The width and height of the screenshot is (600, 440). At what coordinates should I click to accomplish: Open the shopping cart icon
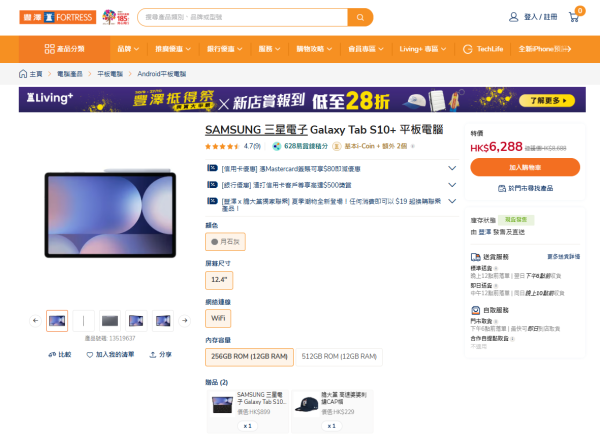click(x=574, y=17)
